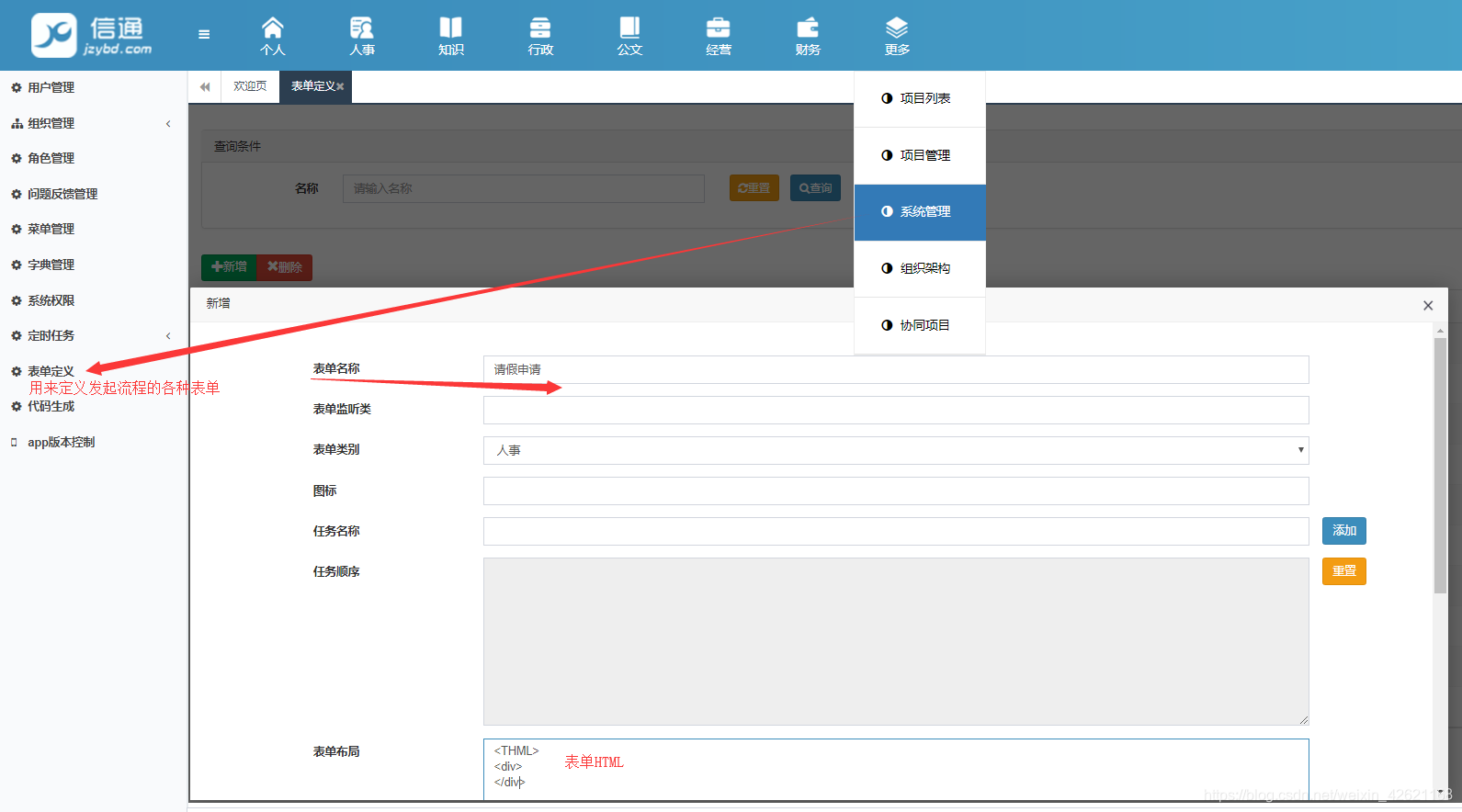This screenshot has height=812, width=1462.
Task: Click the gear icon beside 定时任务
Action: 16,336
